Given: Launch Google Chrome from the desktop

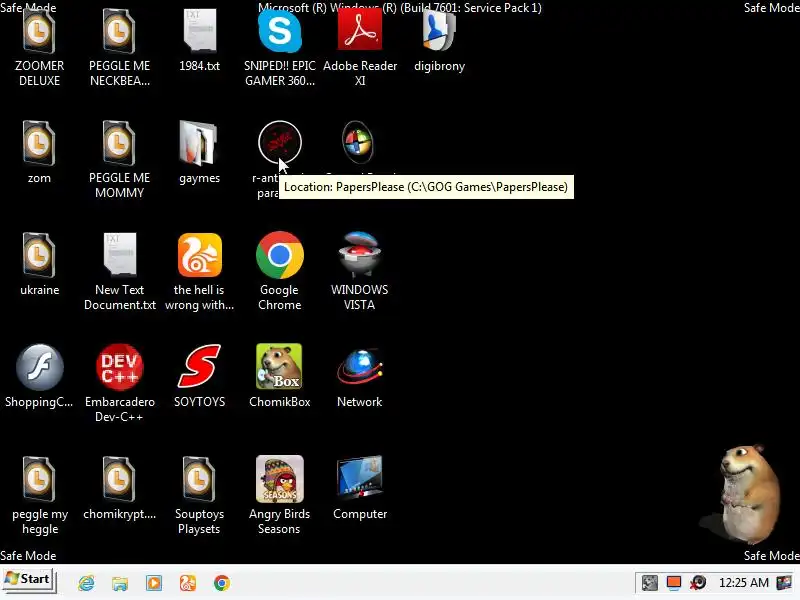Looking at the screenshot, I should click(x=280, y=255).
